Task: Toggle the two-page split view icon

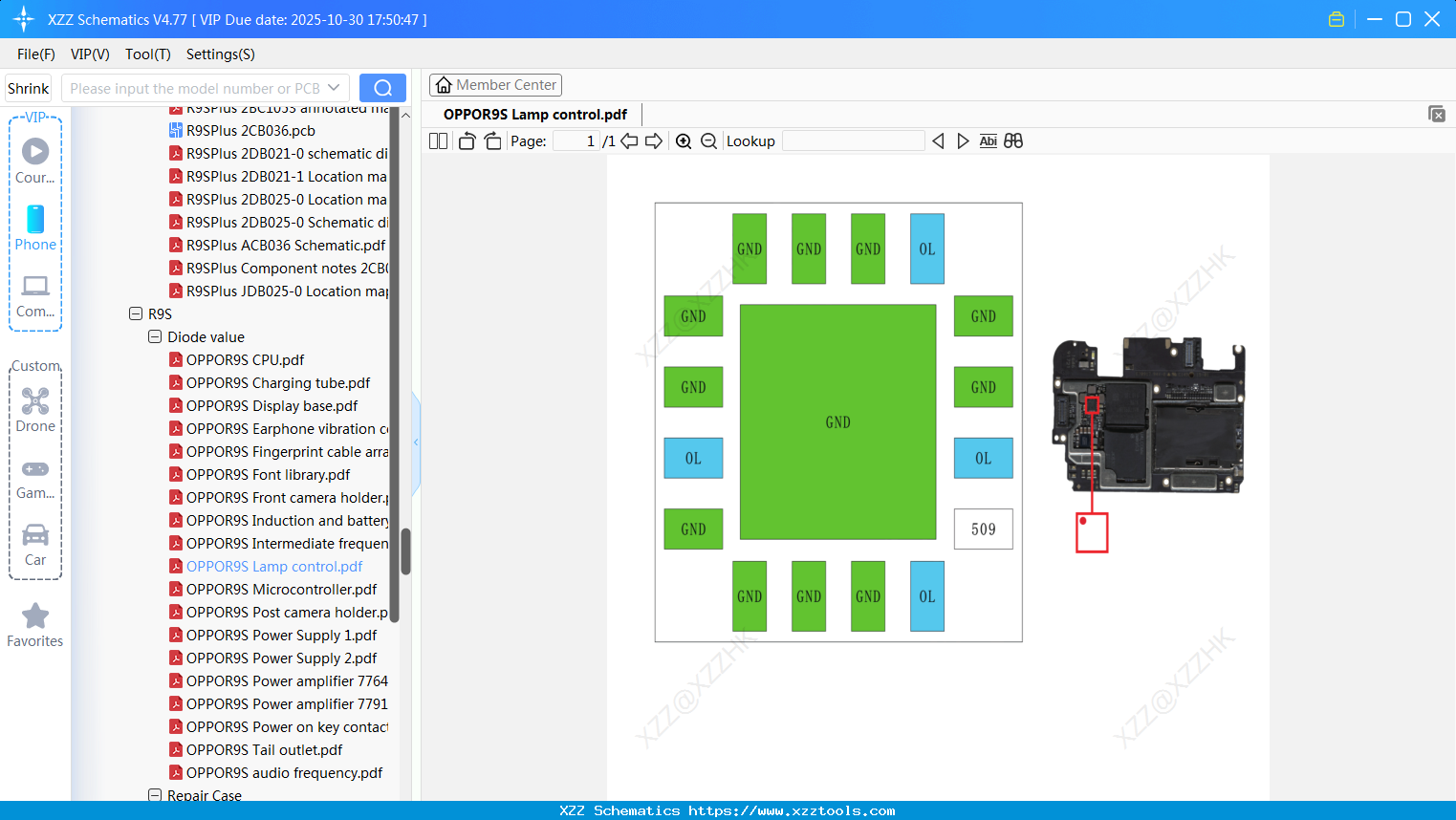Action: 438,141
